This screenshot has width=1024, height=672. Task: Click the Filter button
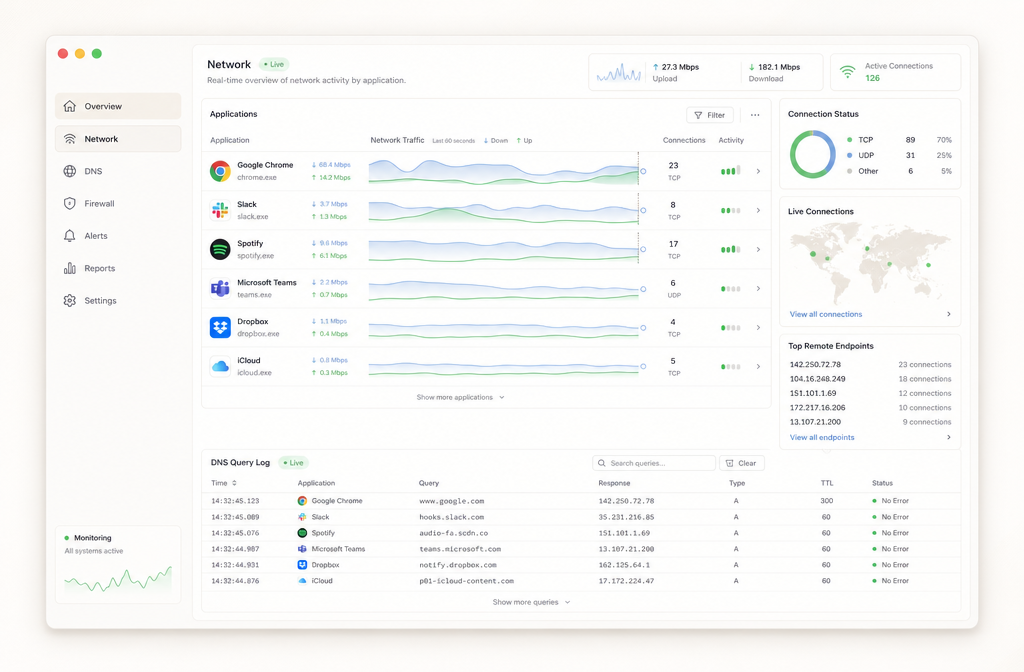pos(710,115)
